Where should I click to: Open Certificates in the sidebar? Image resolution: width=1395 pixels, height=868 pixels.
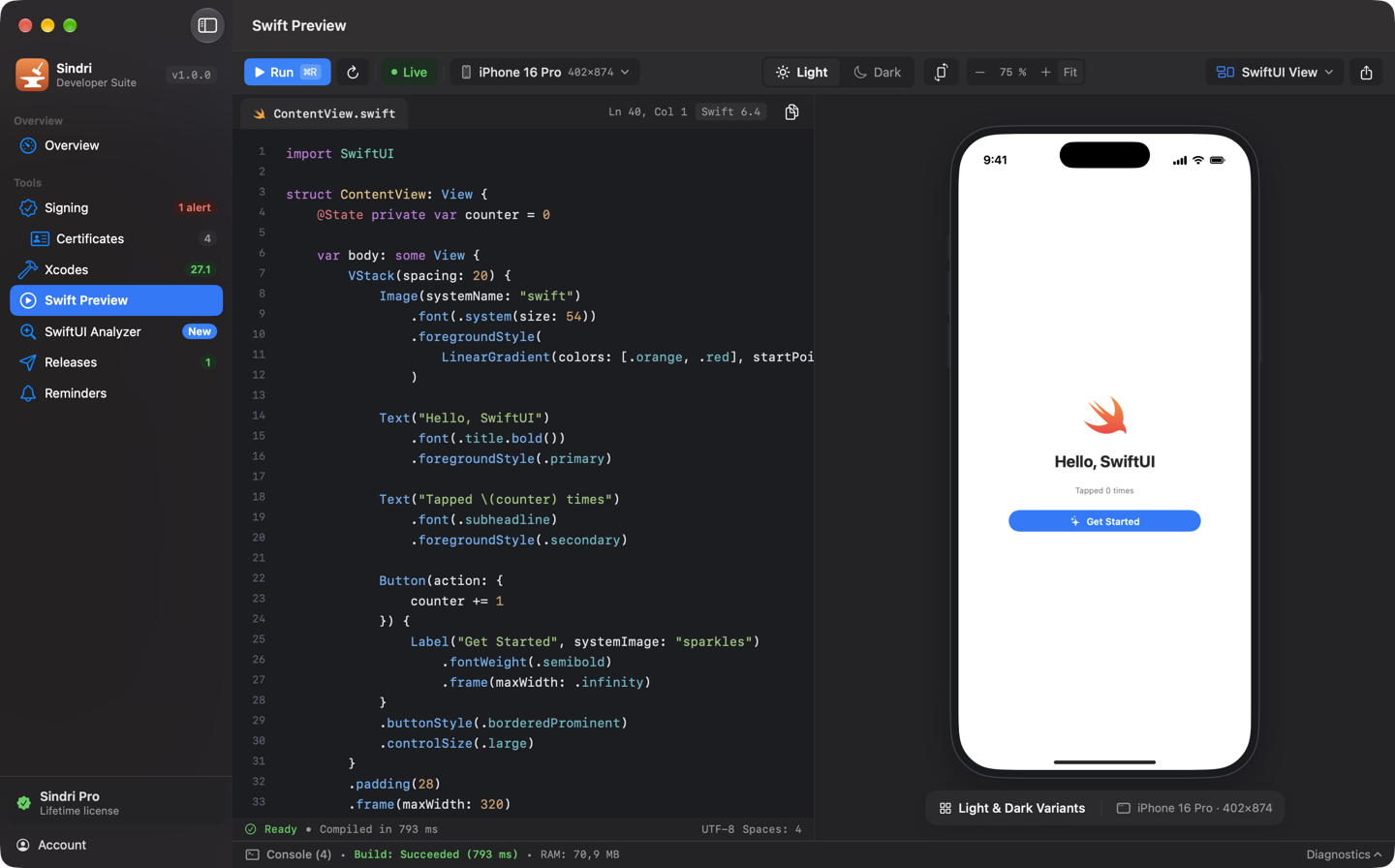click(116, 238)
